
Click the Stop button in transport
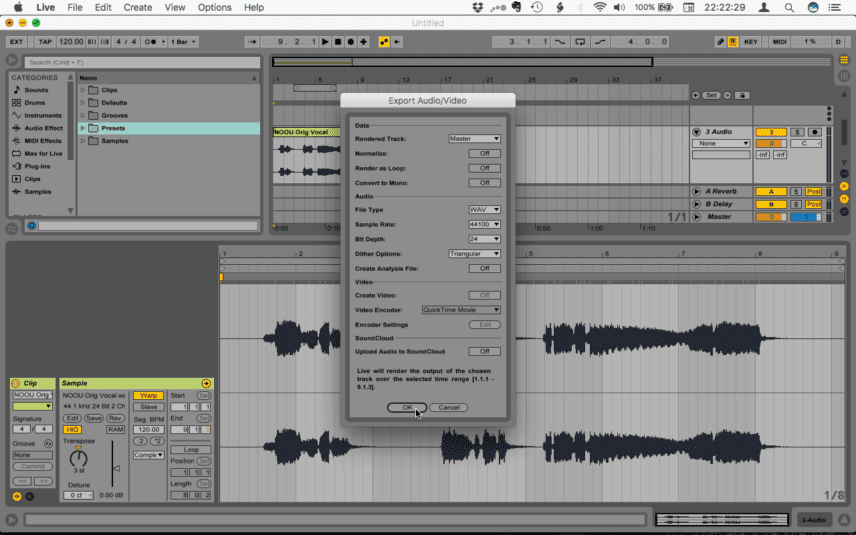[x=338, y=41]
